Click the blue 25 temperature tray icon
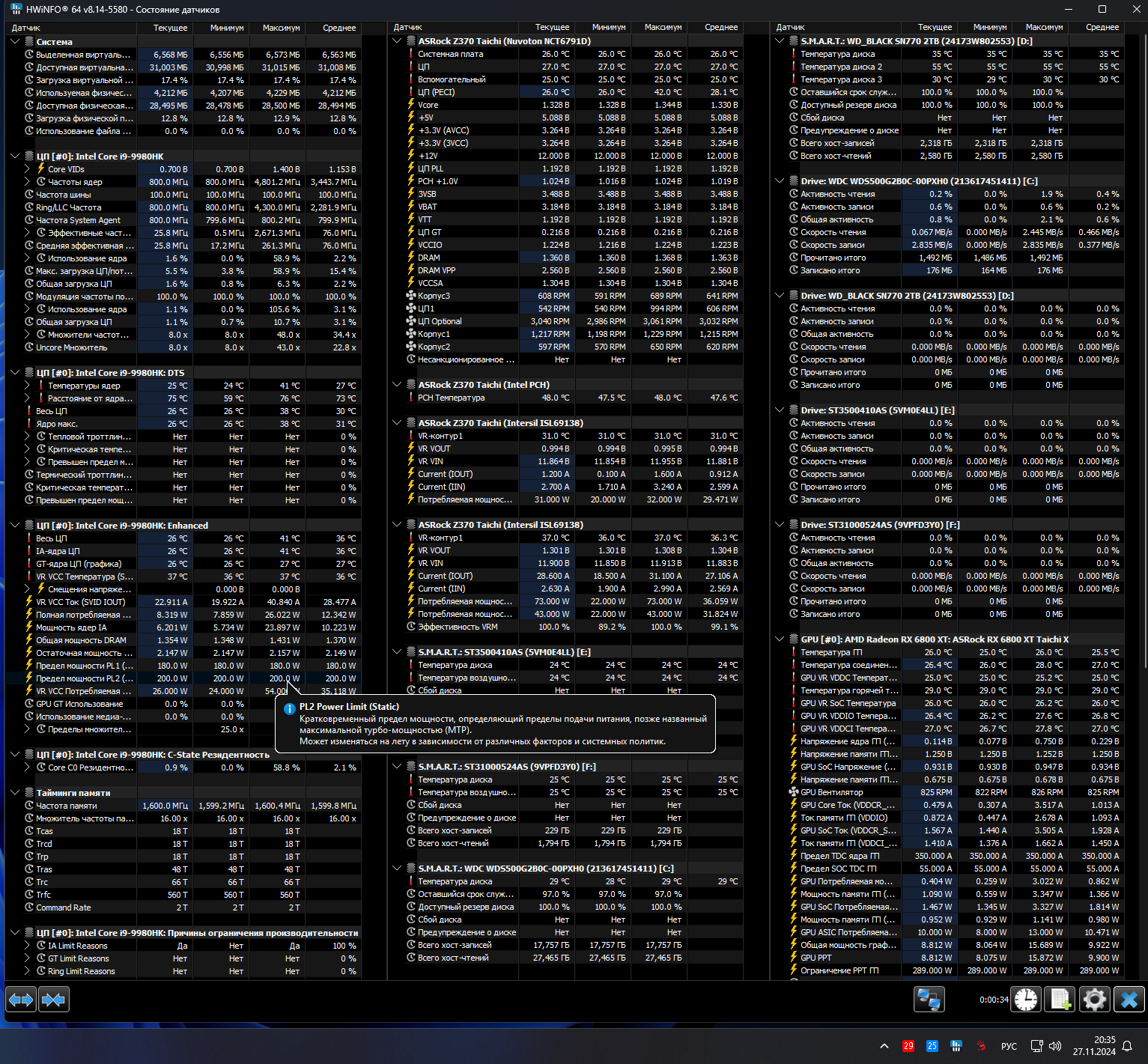Image resolution: width=1148 pixels, height=1064 pixels. pos(932,1046)
